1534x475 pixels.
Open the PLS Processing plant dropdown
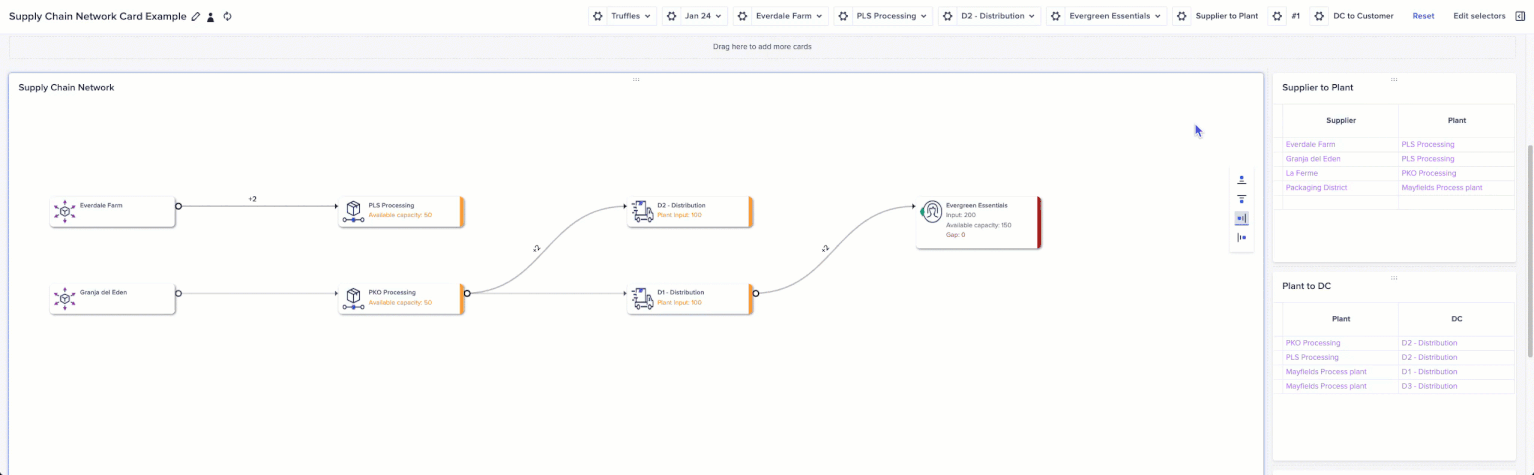(x=892, y=16)
